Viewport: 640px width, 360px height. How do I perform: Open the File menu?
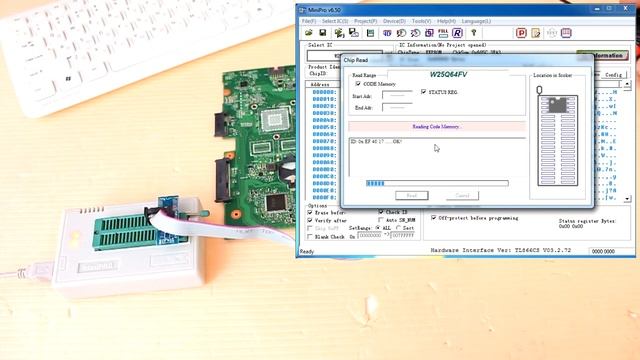309,21
